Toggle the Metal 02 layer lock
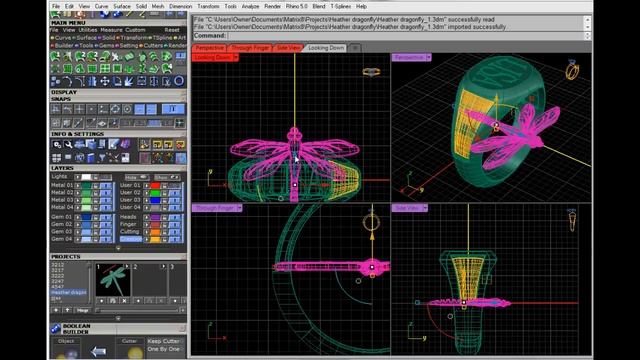 pos(96,193)
